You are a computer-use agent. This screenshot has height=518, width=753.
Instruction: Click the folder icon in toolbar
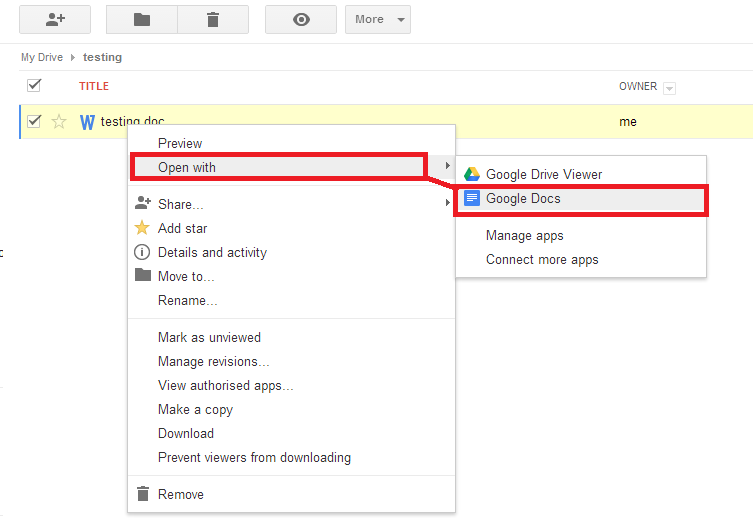[x=141, y=20]
